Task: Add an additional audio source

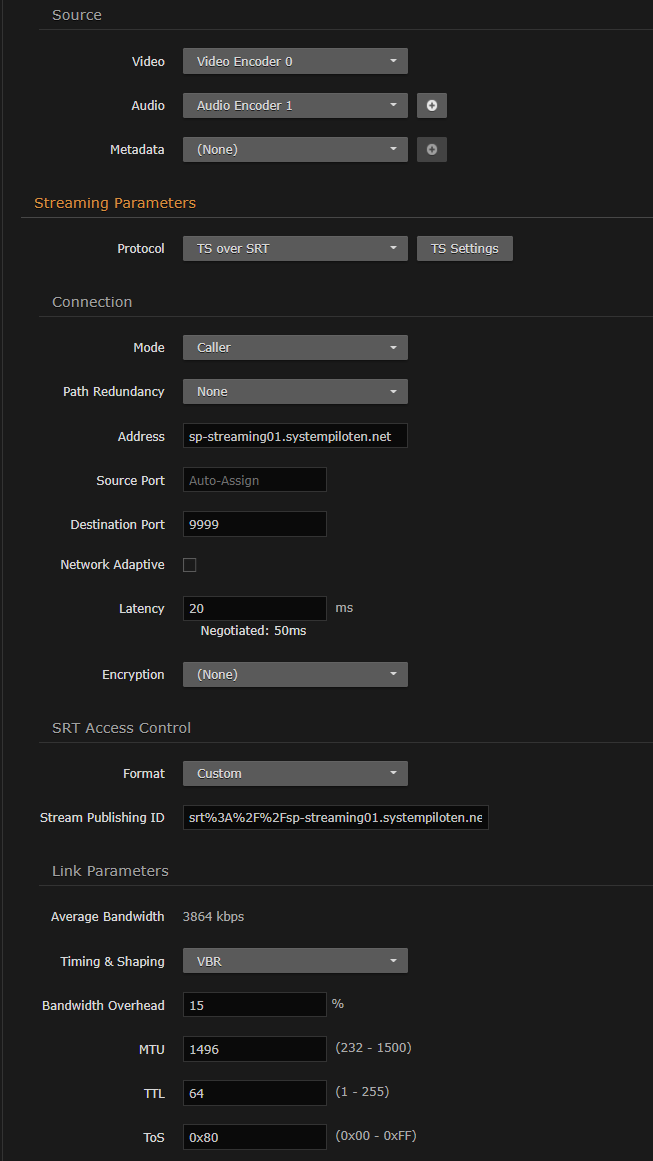Action: point(431,105)
